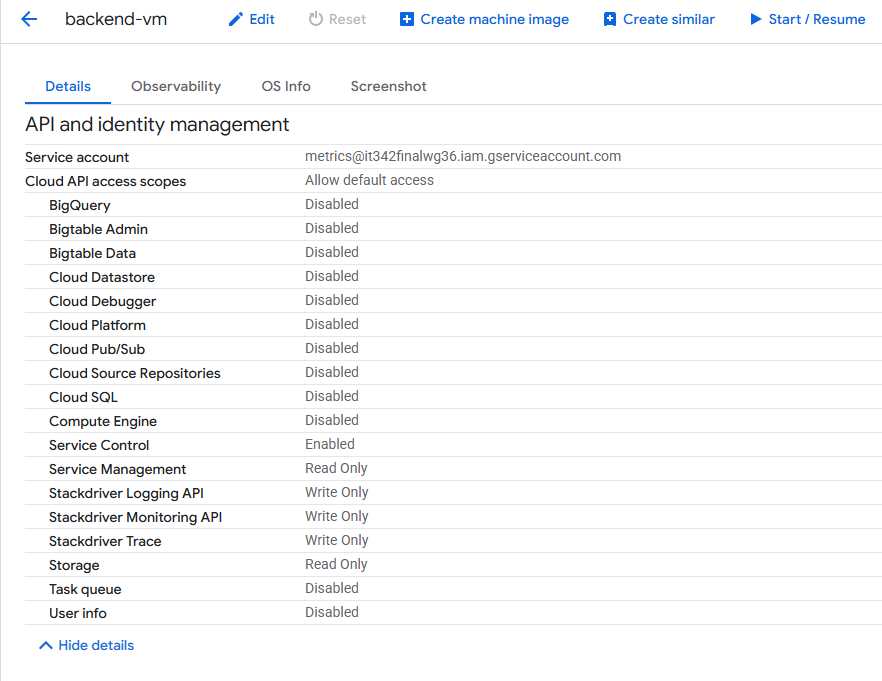Click the back arrow icon

click(29, 19)
